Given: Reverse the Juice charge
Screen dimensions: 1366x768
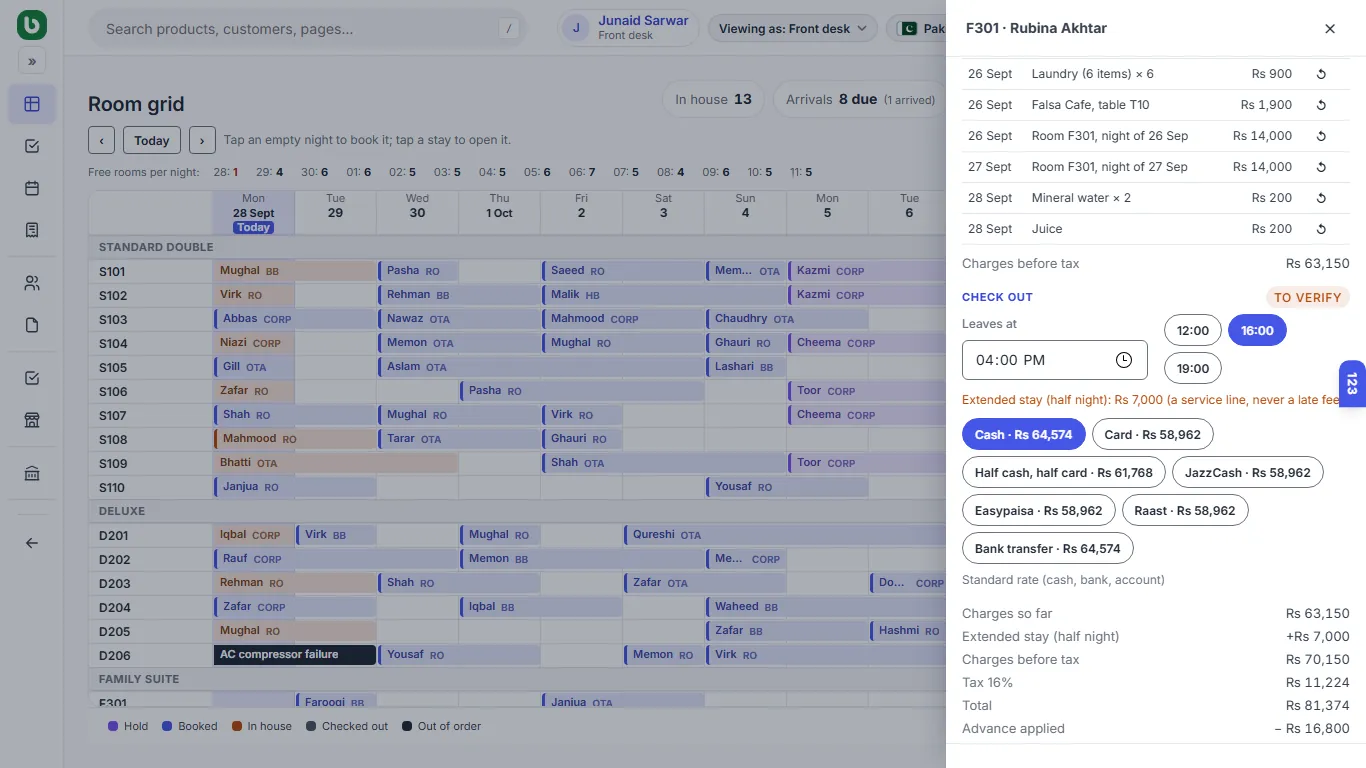Looking at the screenshot, I should [1321, 229].
